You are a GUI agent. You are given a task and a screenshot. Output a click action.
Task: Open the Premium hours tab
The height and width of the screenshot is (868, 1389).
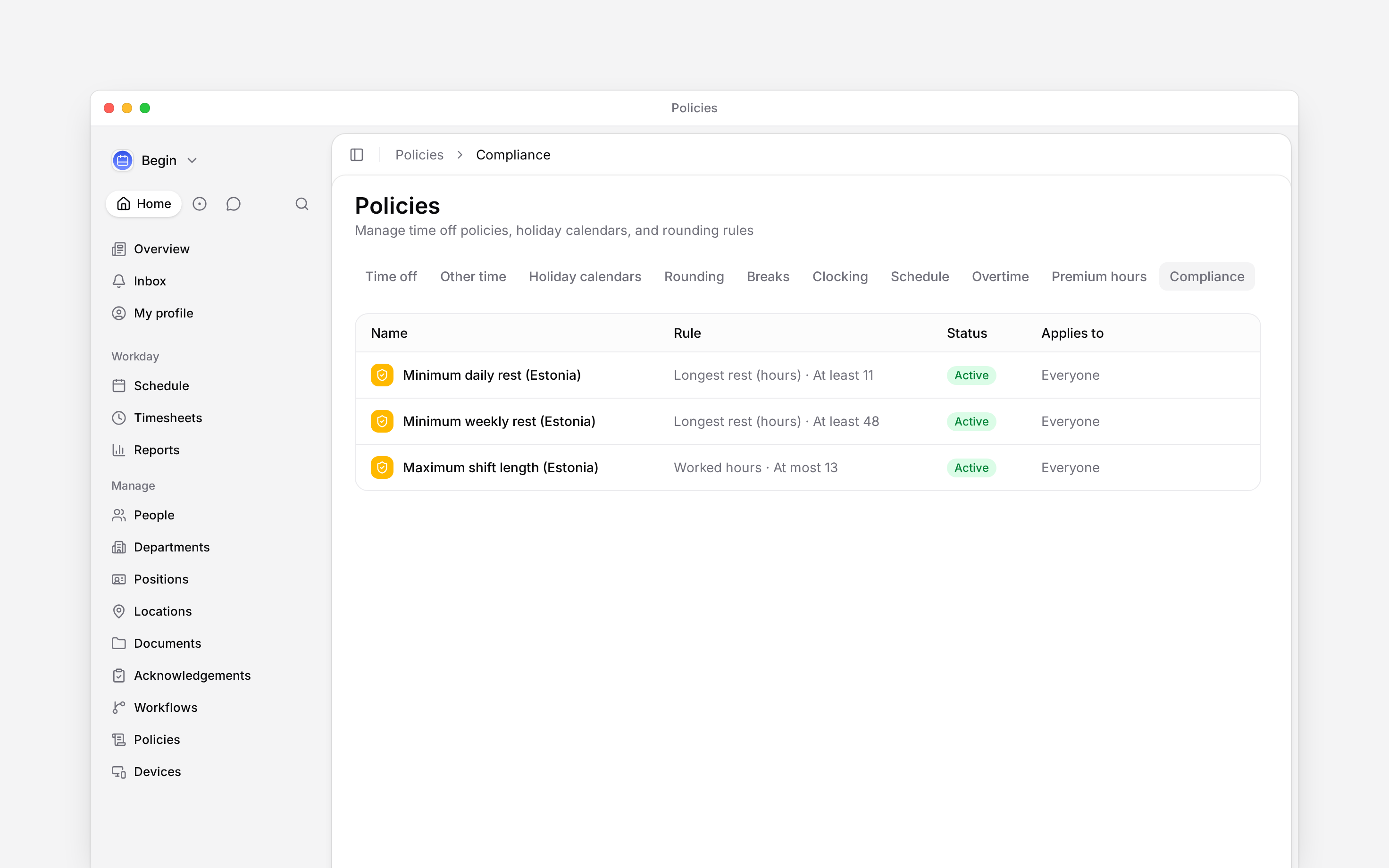coord(1098,277)
